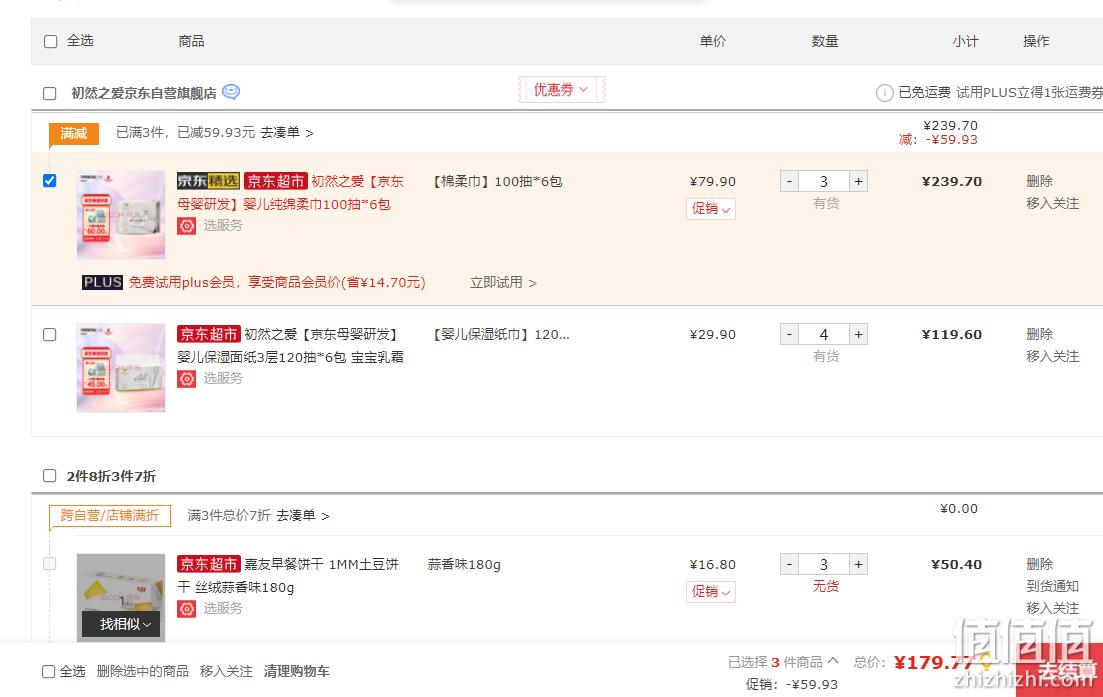The height and width of the screenshot is (697, 1103).
Task: Click the 无货 stock status text
Action: point(826,586)
